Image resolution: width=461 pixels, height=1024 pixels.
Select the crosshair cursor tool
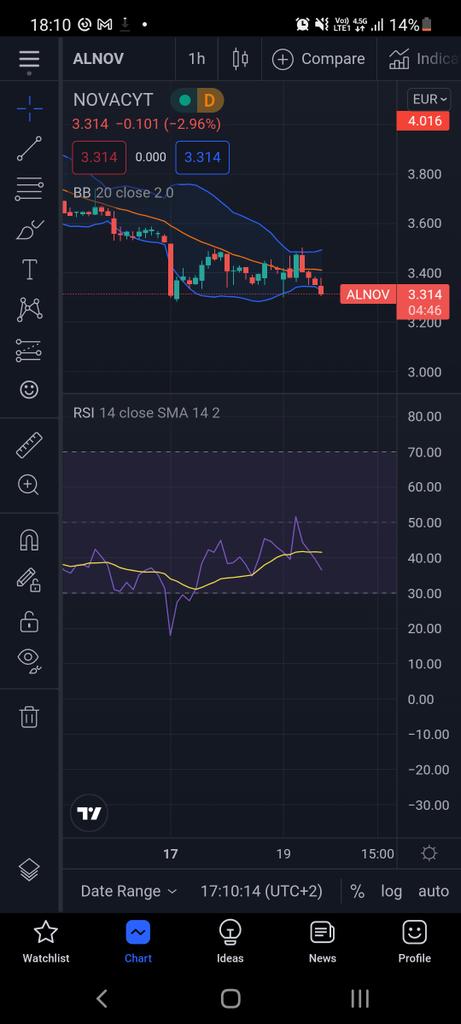(29, 108)
